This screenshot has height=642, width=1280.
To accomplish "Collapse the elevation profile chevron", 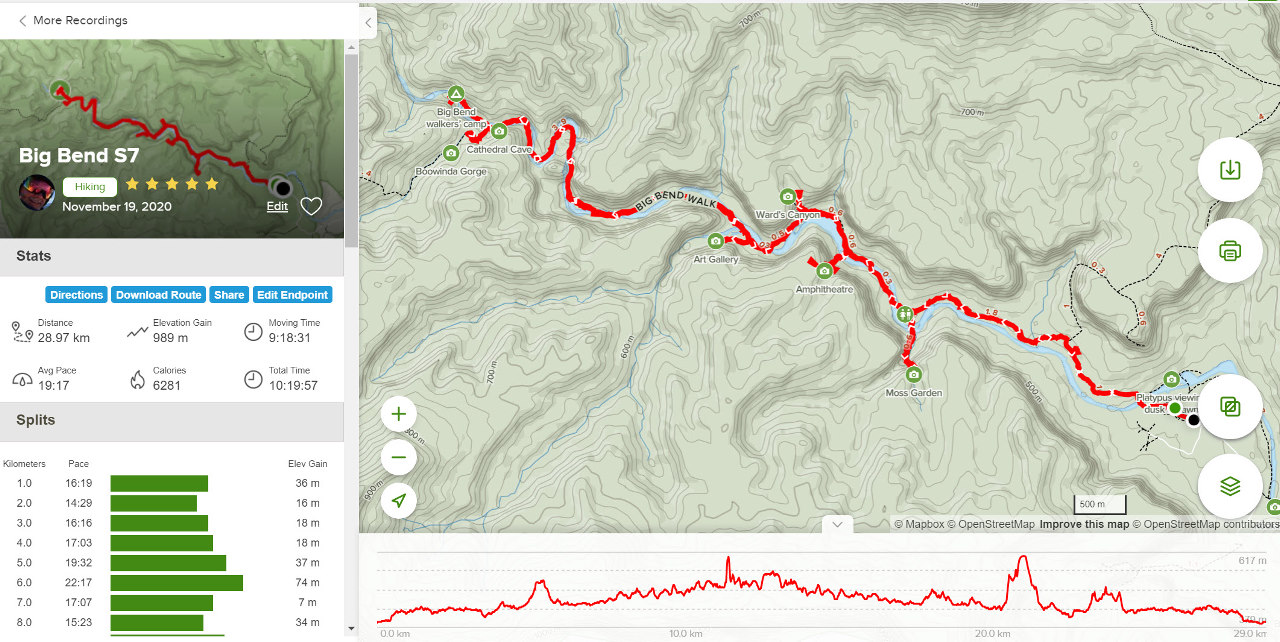I will [x=837, y=523].
